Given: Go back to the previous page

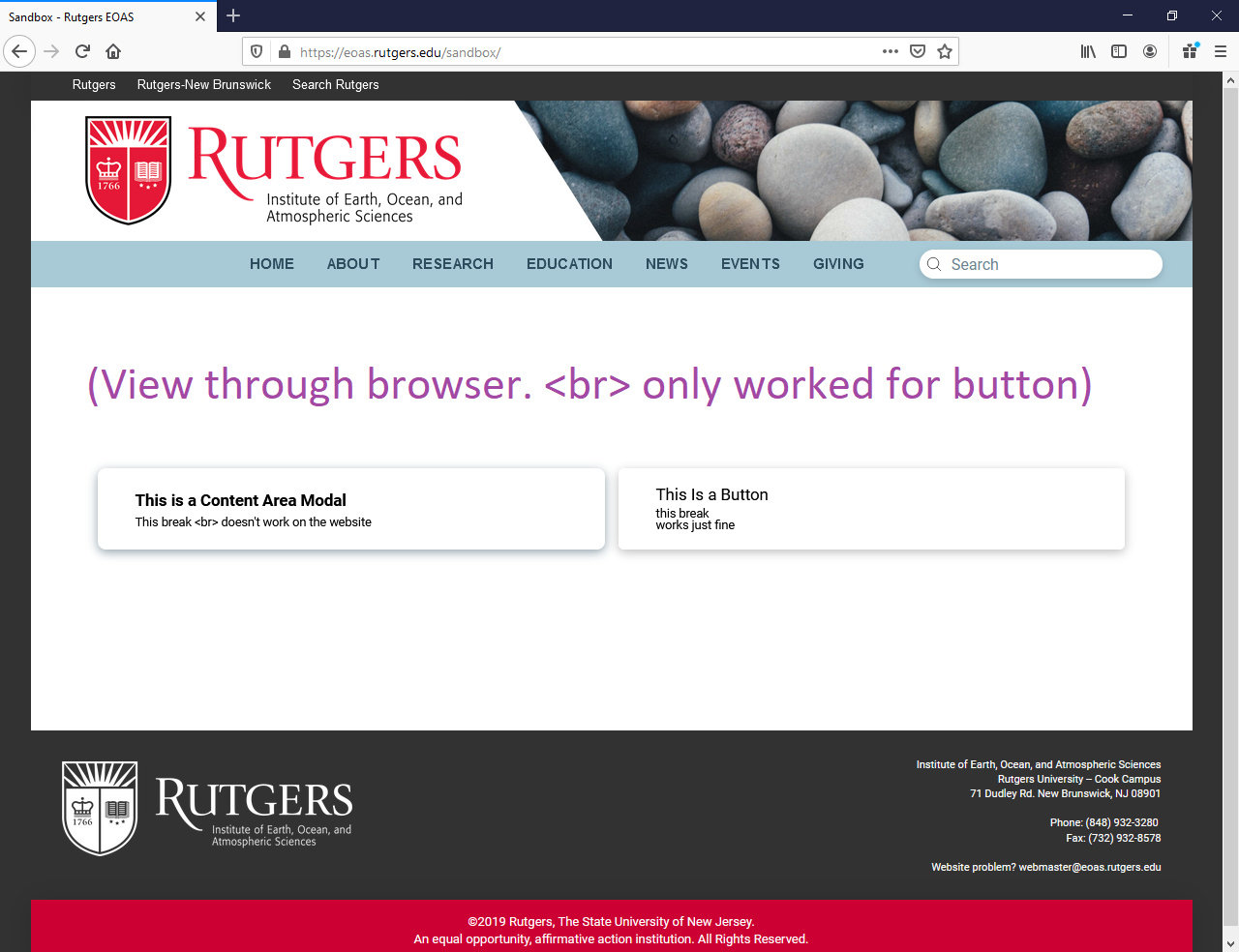Looking at the screenshot, I should pos(19,51).
